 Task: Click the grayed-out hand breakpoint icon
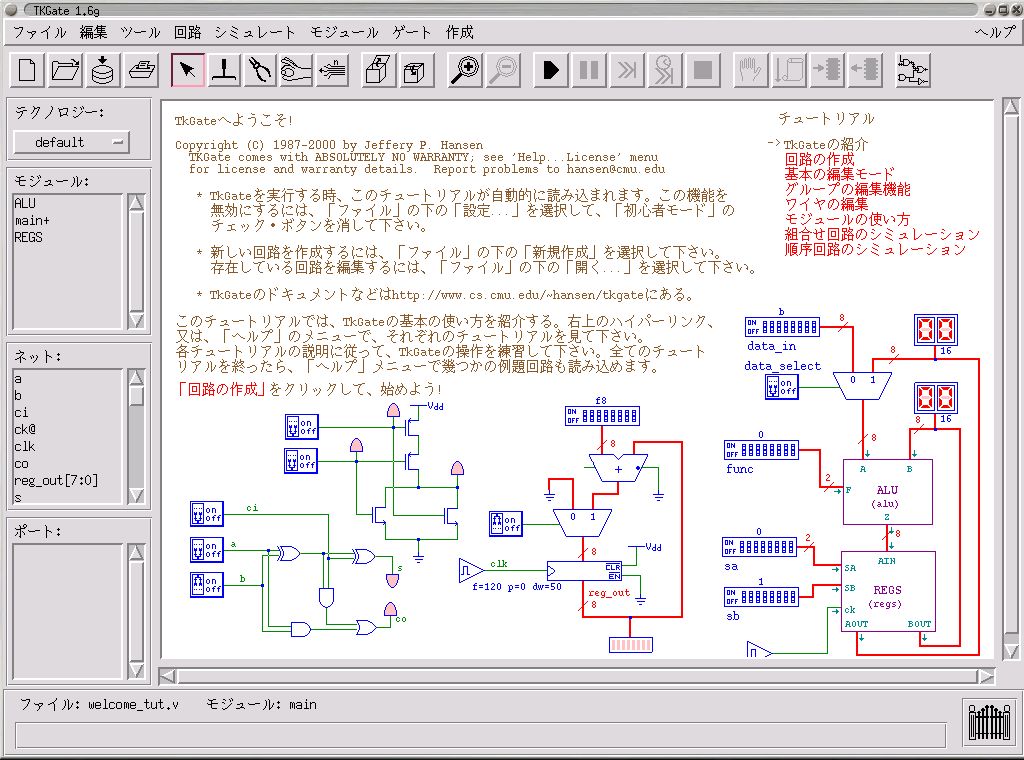click(750, 70)
